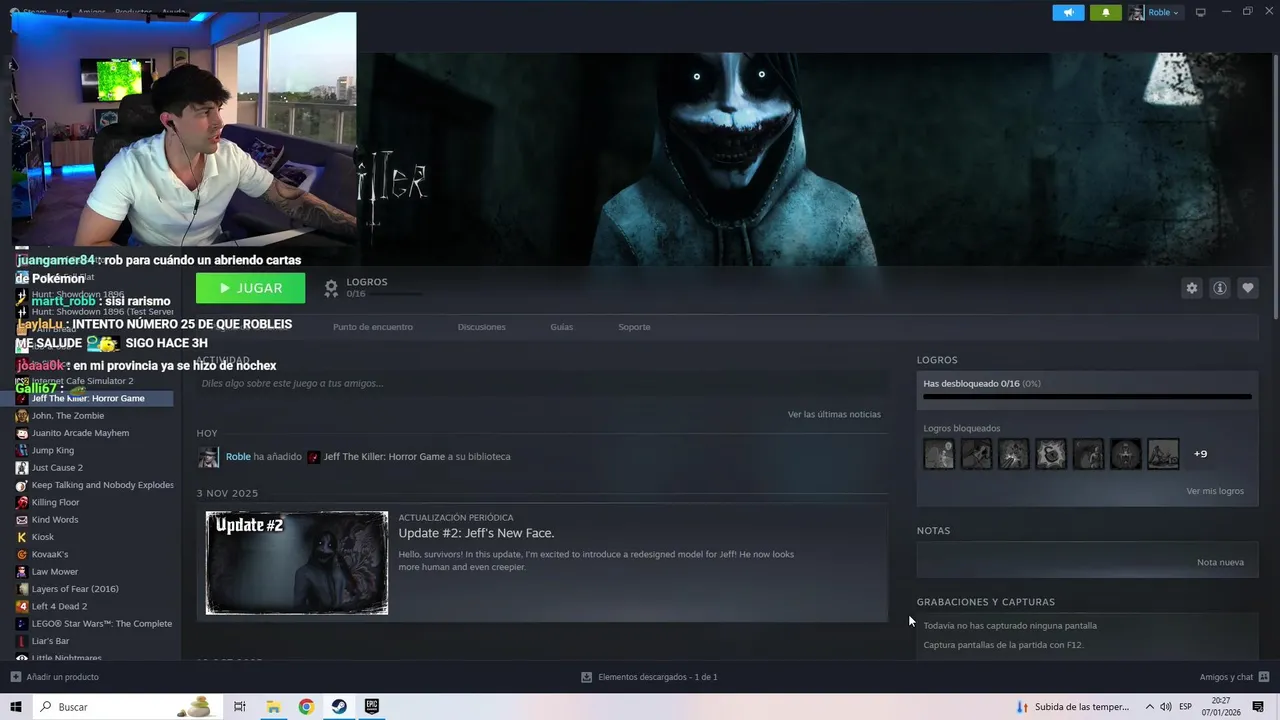Click Roble's avatar in activity feed
Image resolution: width=1280 pixels, height=720 pixels.
(208, 457)
